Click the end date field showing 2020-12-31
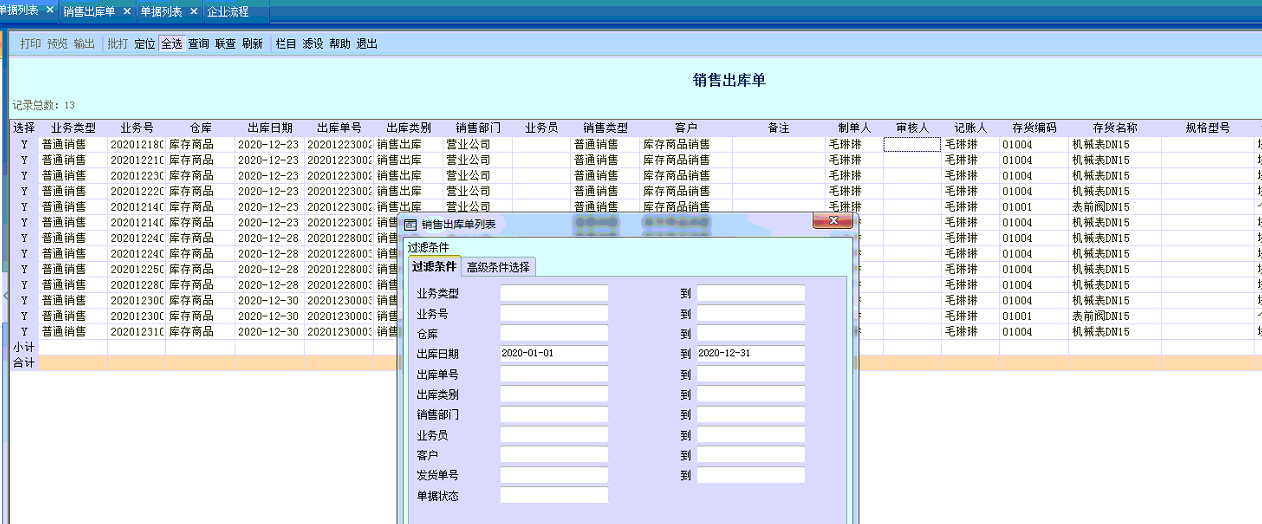1262x524 pixels. point(751,354)
